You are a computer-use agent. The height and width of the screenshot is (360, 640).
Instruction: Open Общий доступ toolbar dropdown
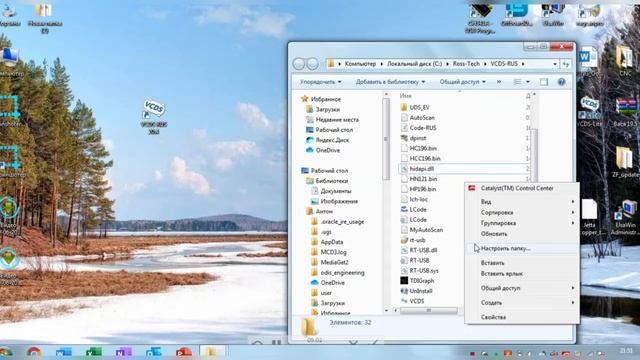click(x=462, y=82)
